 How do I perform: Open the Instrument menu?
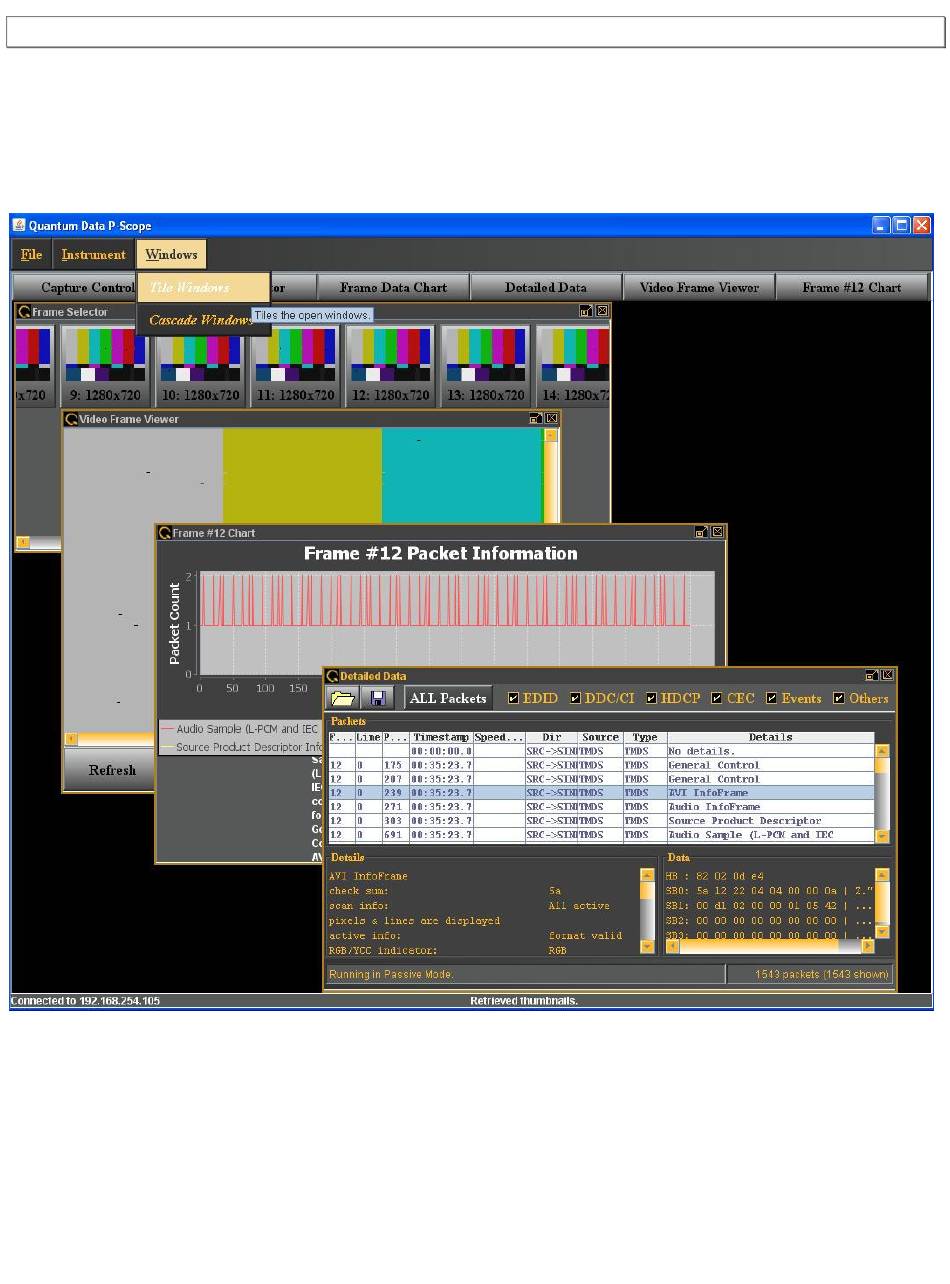click(94, 254)
